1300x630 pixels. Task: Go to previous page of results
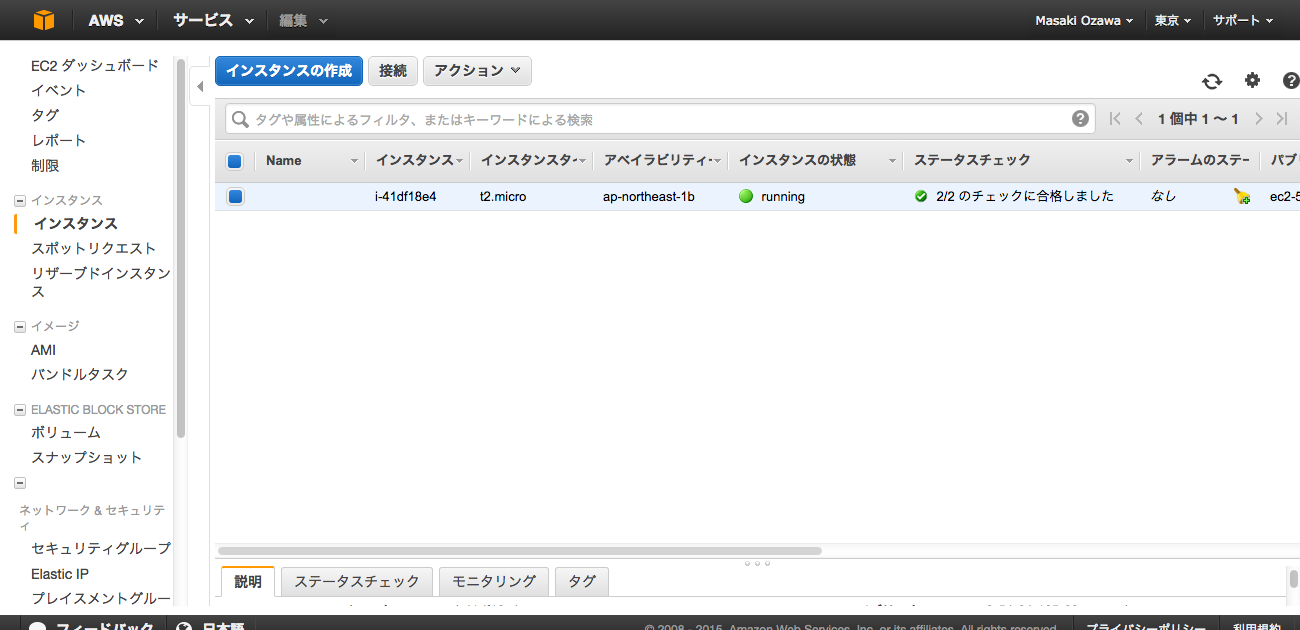pyautogui.click(x=1139, y=119)
